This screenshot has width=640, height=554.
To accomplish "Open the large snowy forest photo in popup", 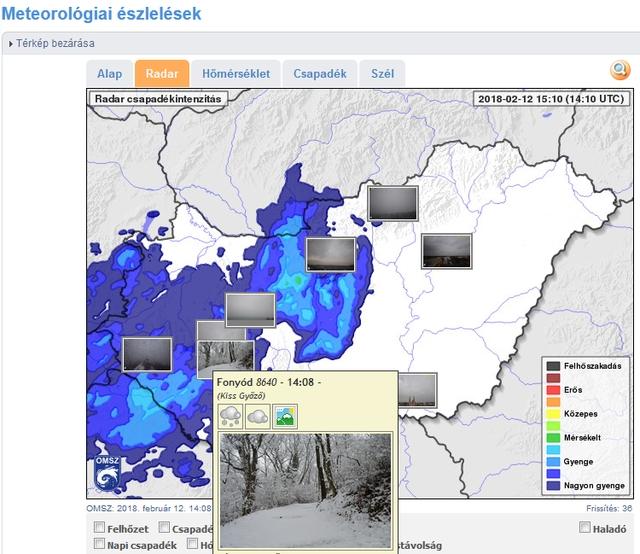I will click(x=305, y=490).
